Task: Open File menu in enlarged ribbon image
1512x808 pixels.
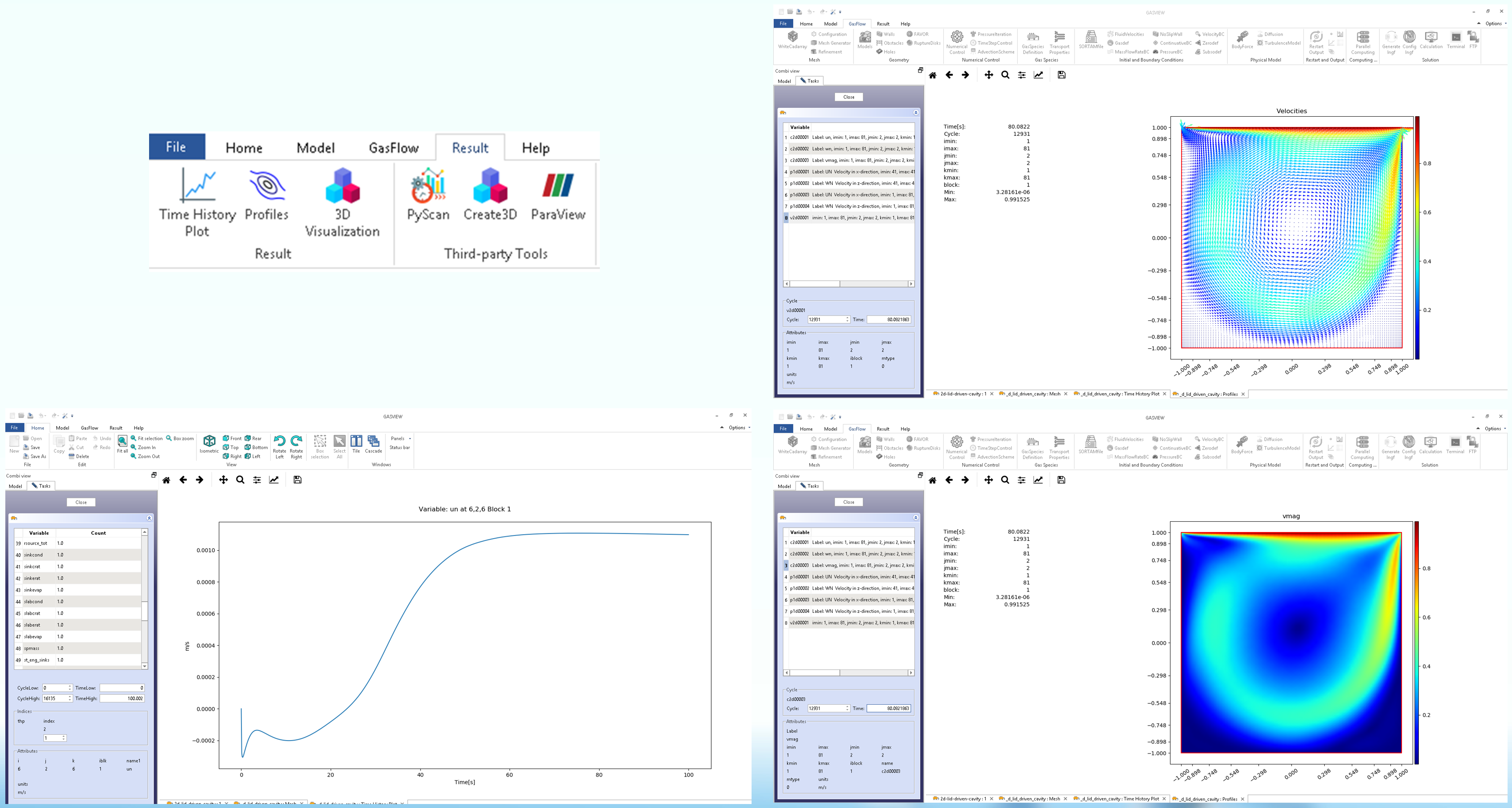Action: click(x=176, y=147)
